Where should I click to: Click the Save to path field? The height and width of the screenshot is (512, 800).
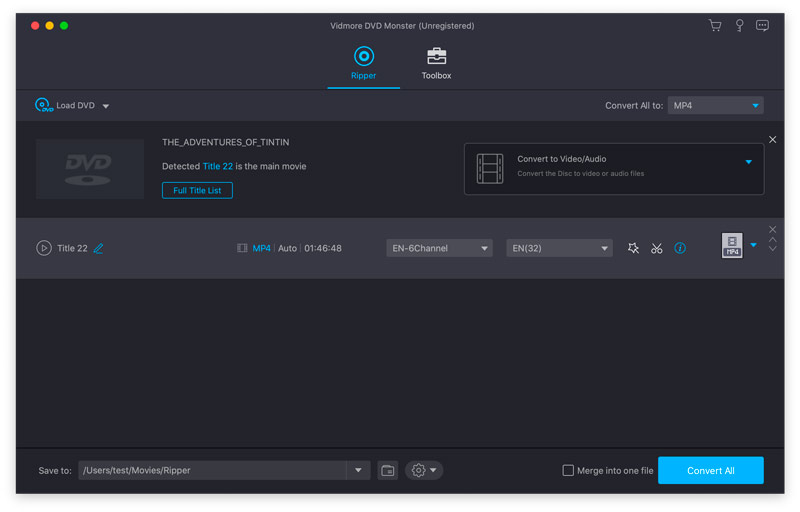click(x=212, y=470)
